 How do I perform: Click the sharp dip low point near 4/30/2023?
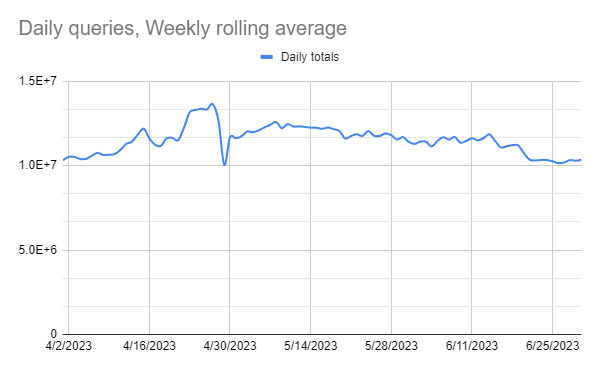pos(225,165)
